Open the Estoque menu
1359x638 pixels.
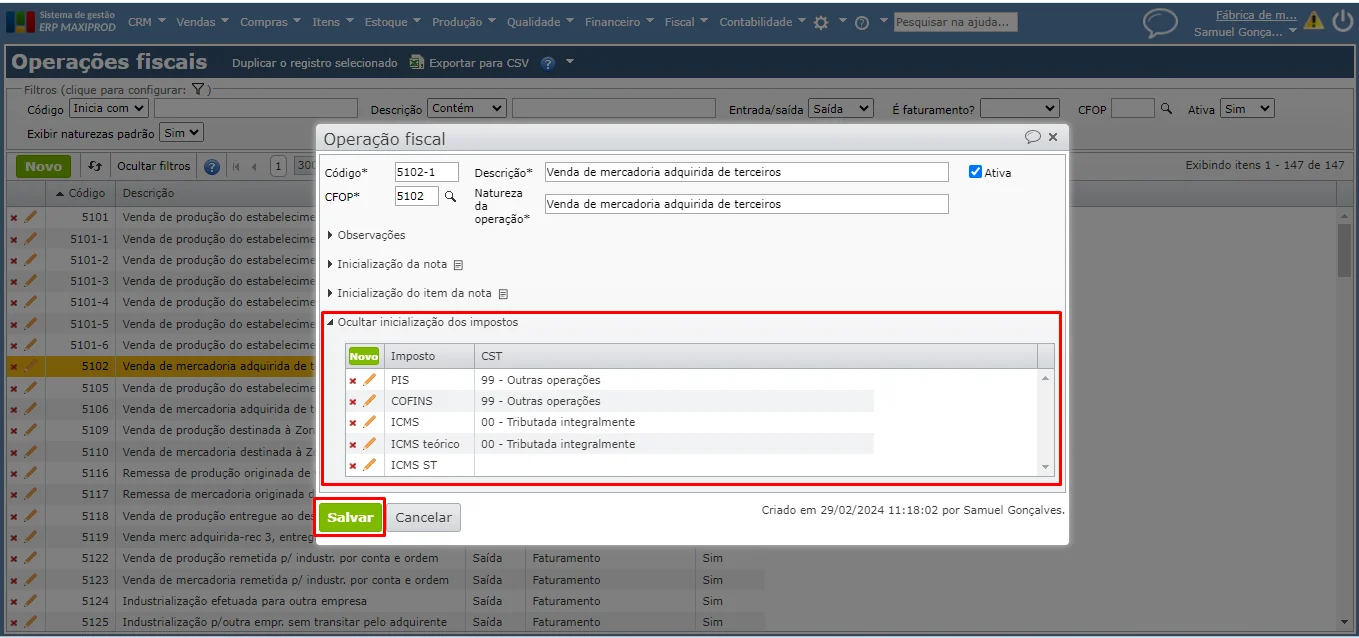[392, 21]
